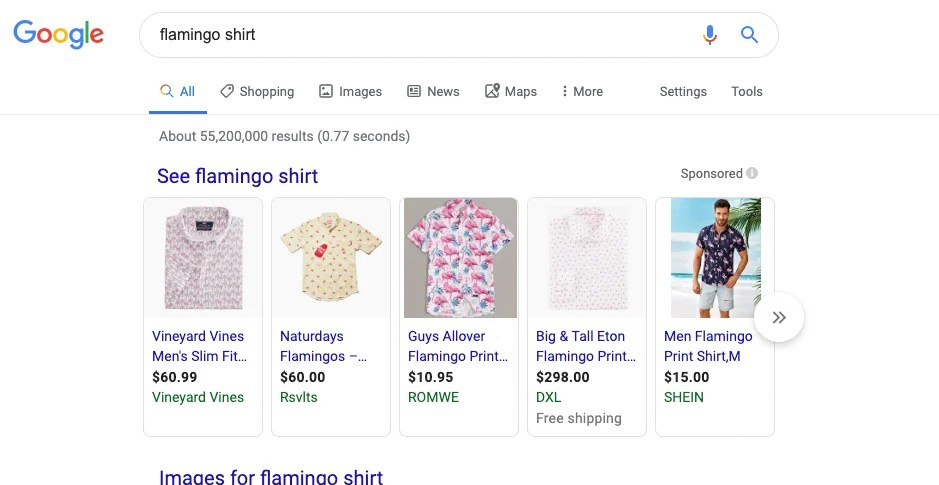Viewport: 939px width, 485px height.
Task: Switch to the Images tab
Action: click(350, 91)
